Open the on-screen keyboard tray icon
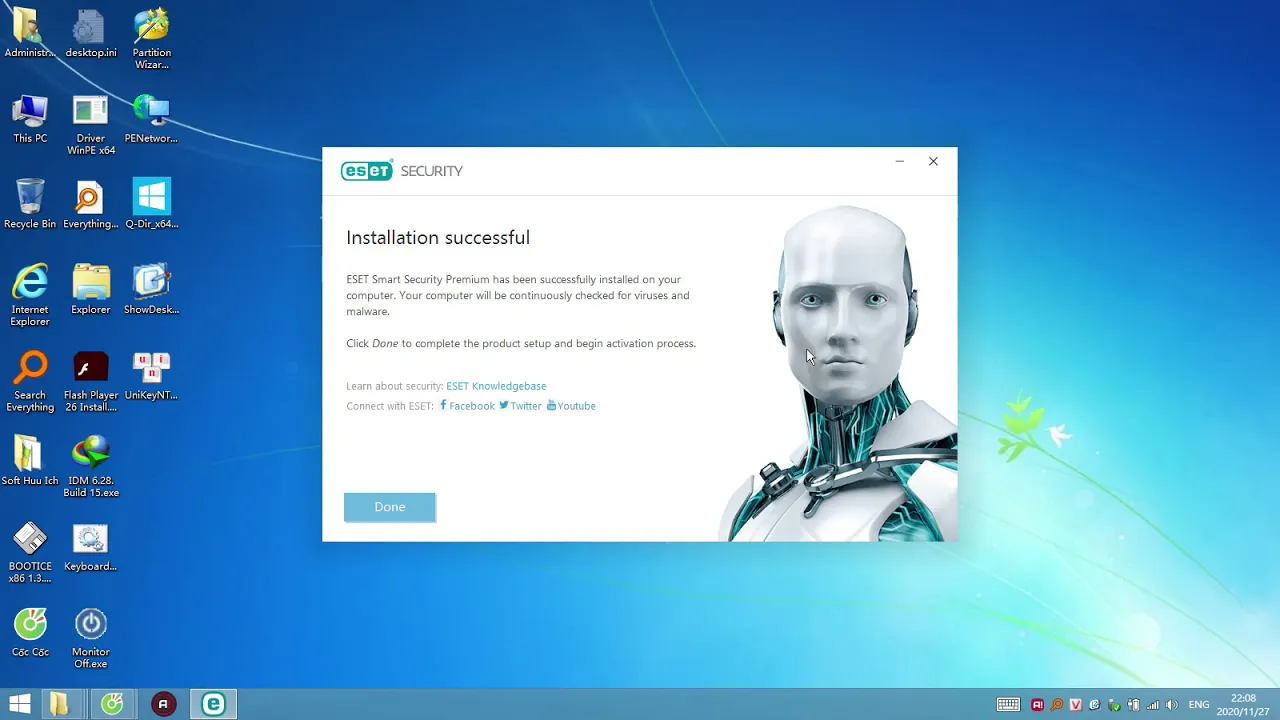 click(x=1008, y=705)
